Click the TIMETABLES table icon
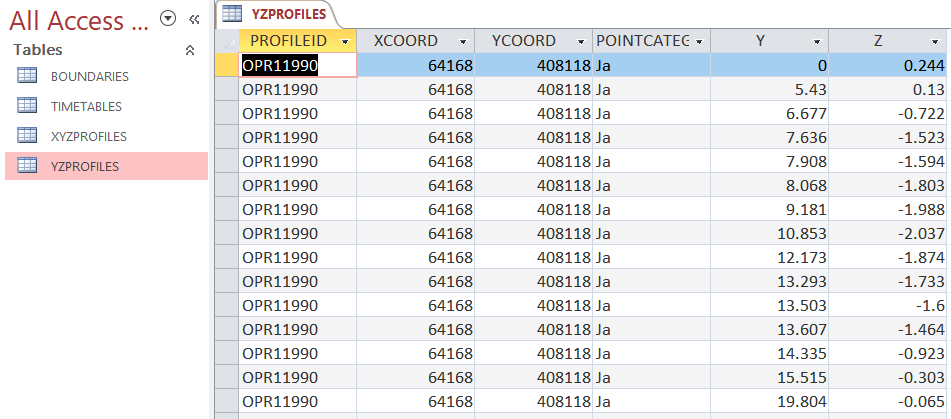The image size is (951, 419). coord(27,106)
